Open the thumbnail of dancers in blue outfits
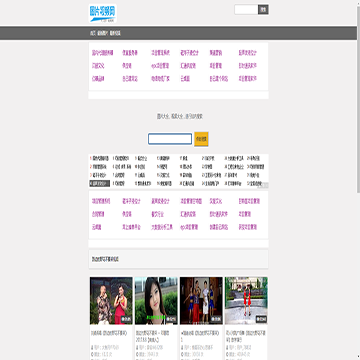Viewport: 360px width, 360px height. click(x=201, y=301)
